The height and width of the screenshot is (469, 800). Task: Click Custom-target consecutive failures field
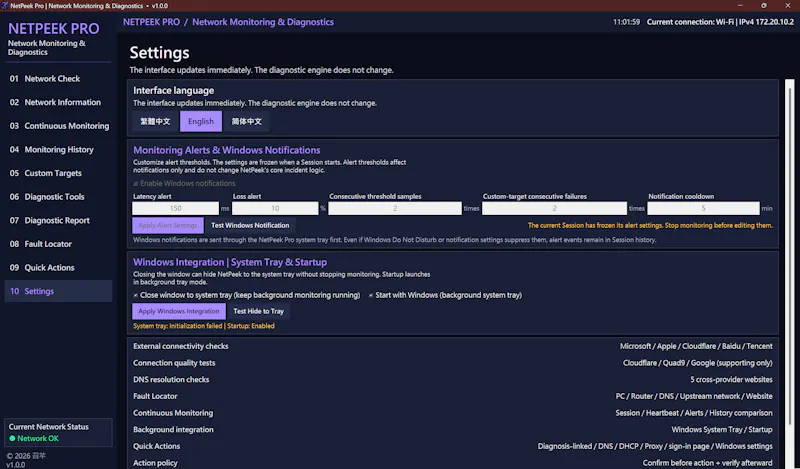[x=554, y=208]
